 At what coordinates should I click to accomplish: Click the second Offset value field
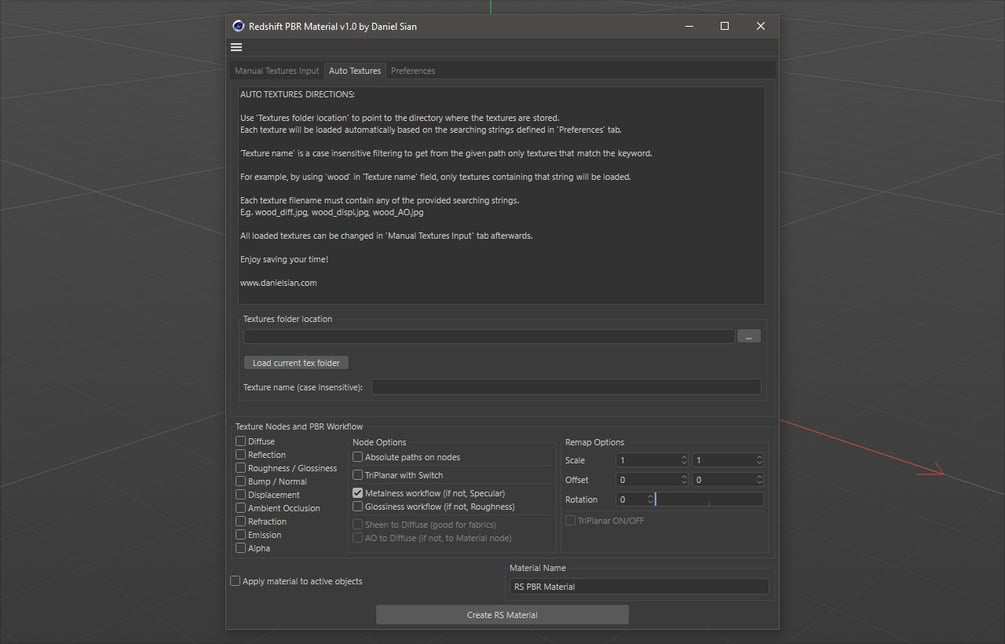(723, 480)
